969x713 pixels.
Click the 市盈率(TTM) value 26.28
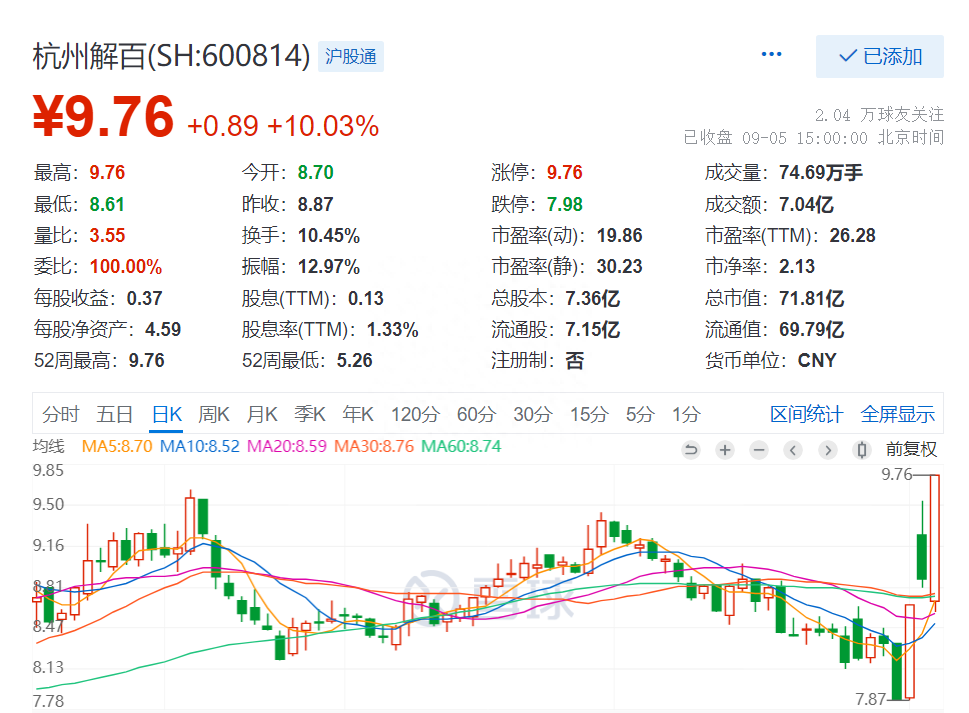coord(852,235)
